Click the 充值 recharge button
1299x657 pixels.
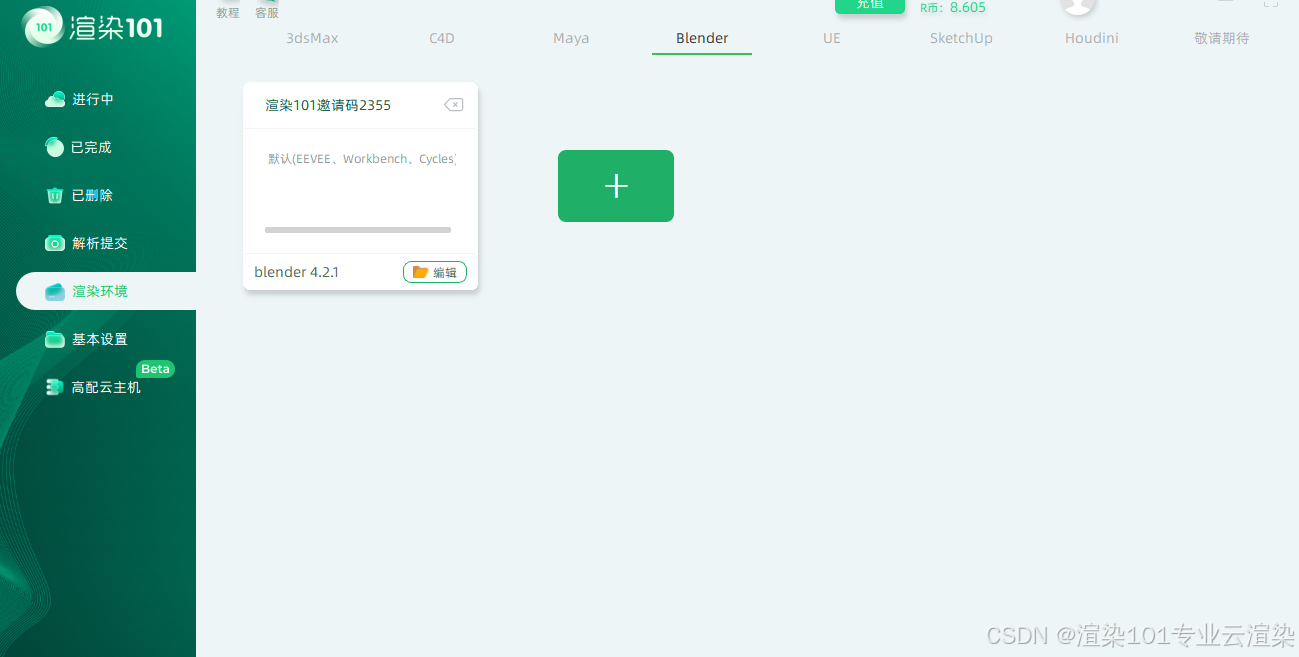tap(870, 5)
